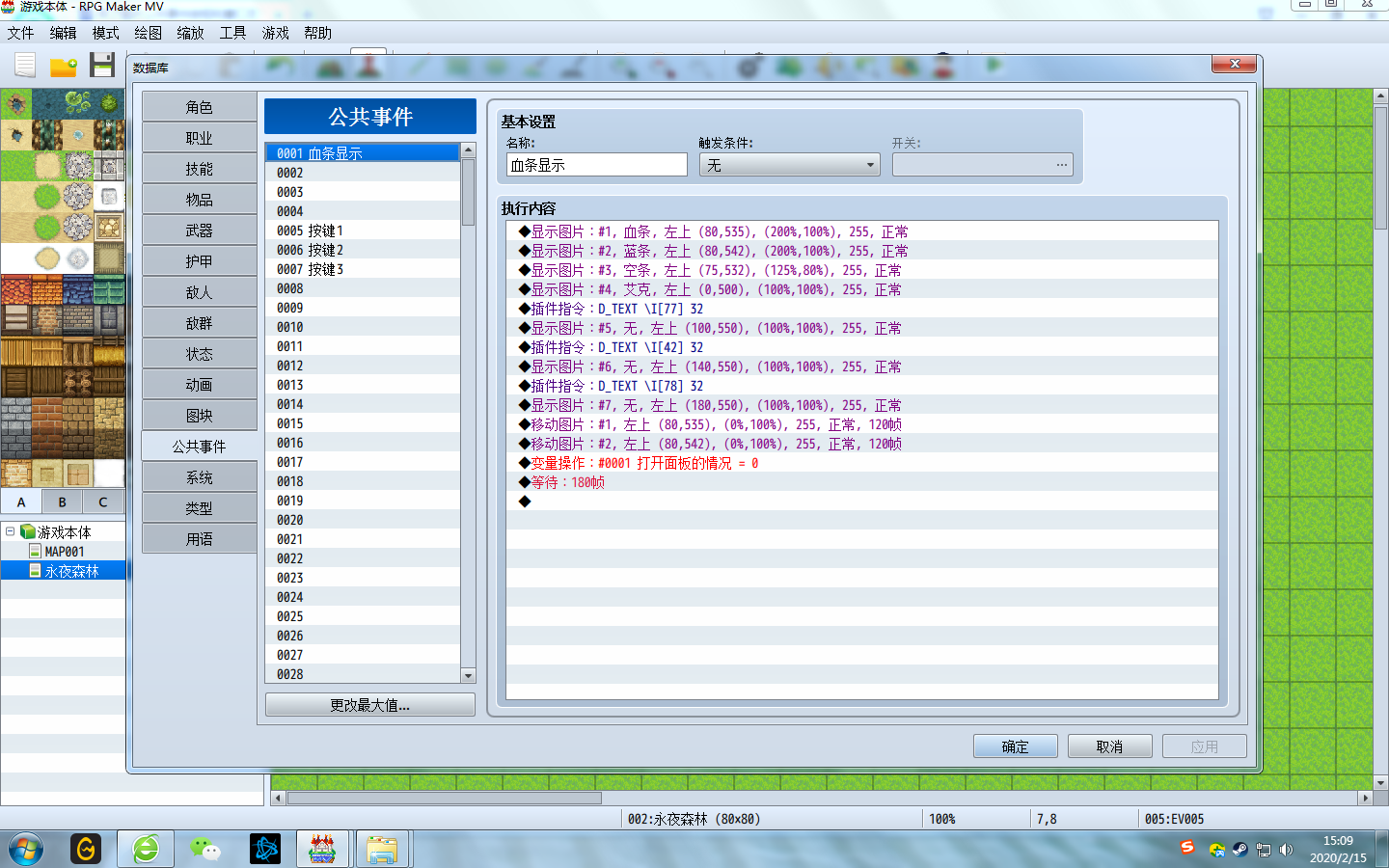Viewport: 1389px width, 868px height.
Task: Click the 更改最大值 button
Action: point(370,705)
